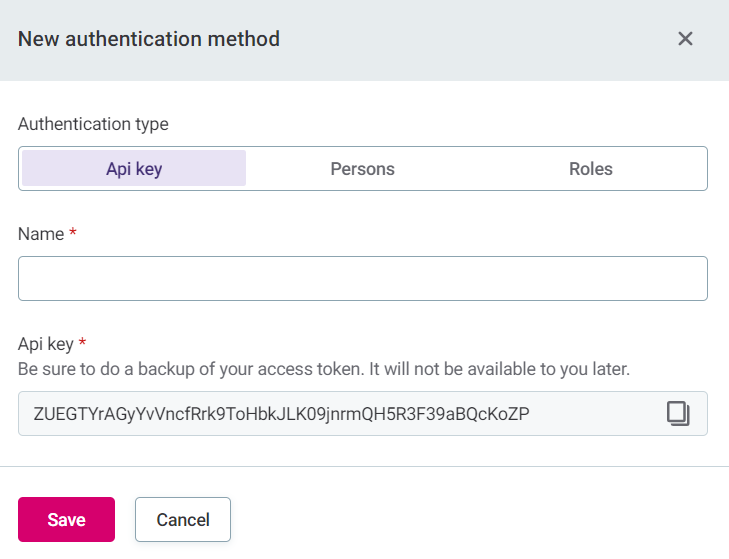Click the 'Name' field label
This screenshot has width=729, height=559.
tap(40, 234)
